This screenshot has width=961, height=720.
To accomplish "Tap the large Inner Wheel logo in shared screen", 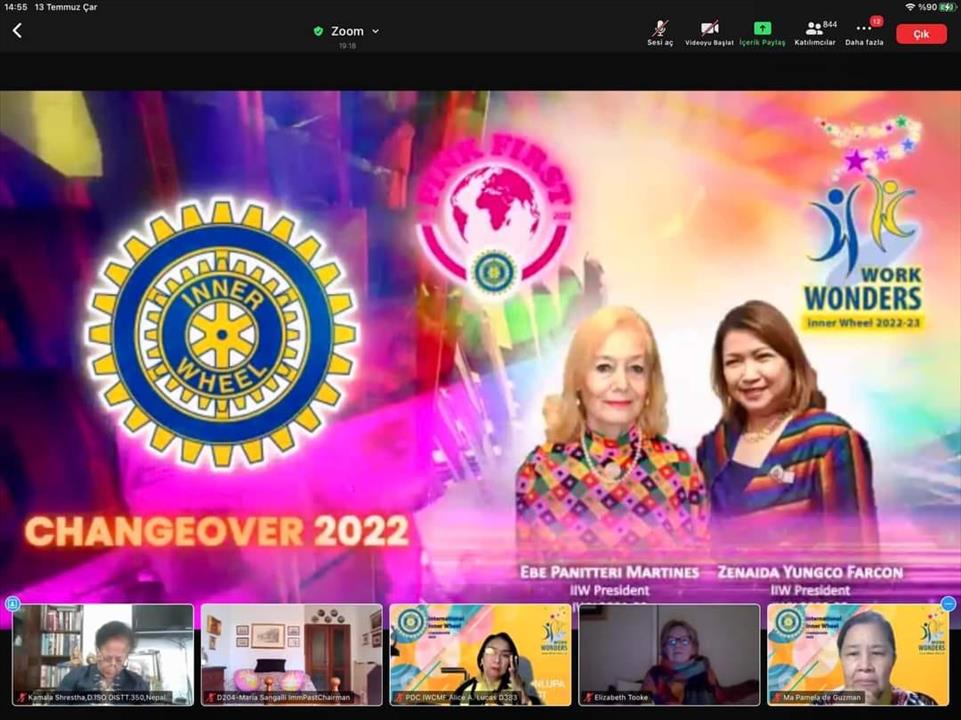I will (x=222, y=334).
